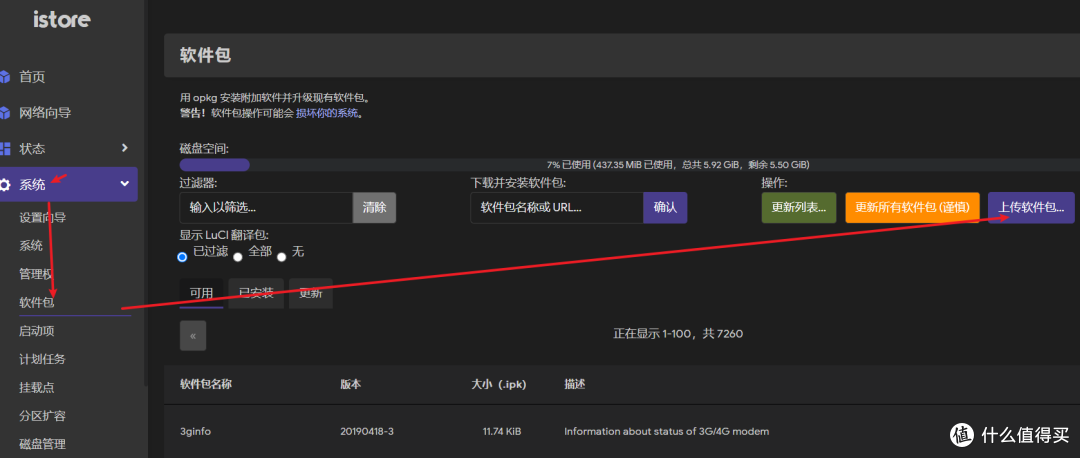Click the 软件包 page heading
Screen dimensions: 1080x458
tap(205, 55)
